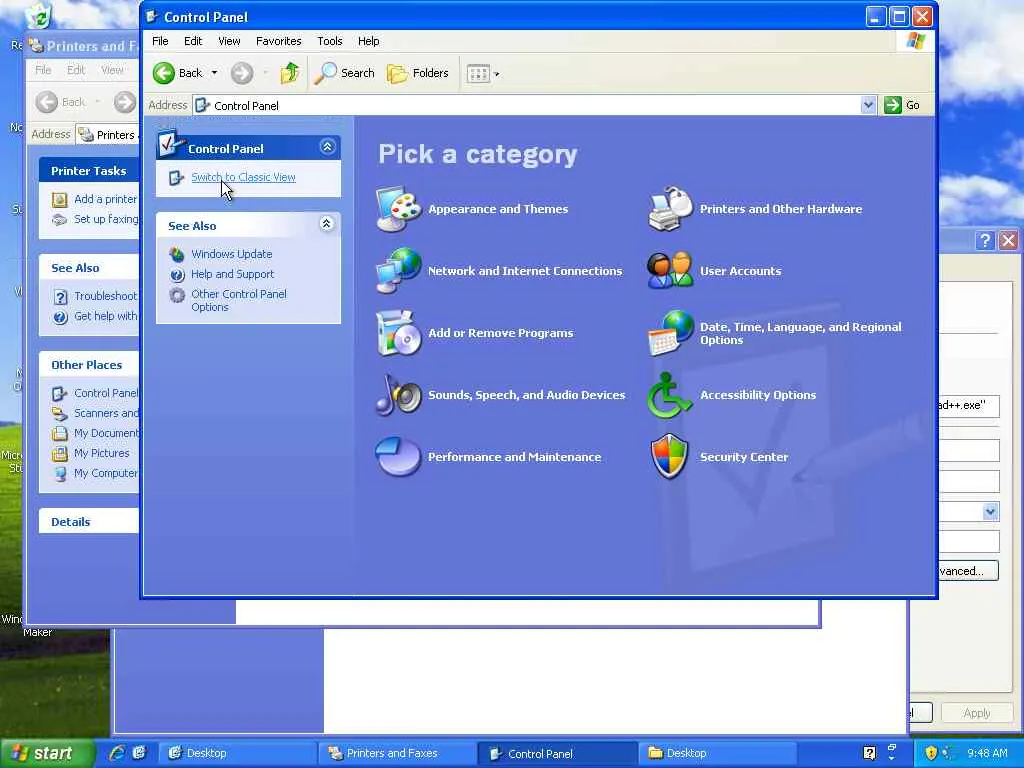Add a printer in Printers and Faxes window

(105, 199)
